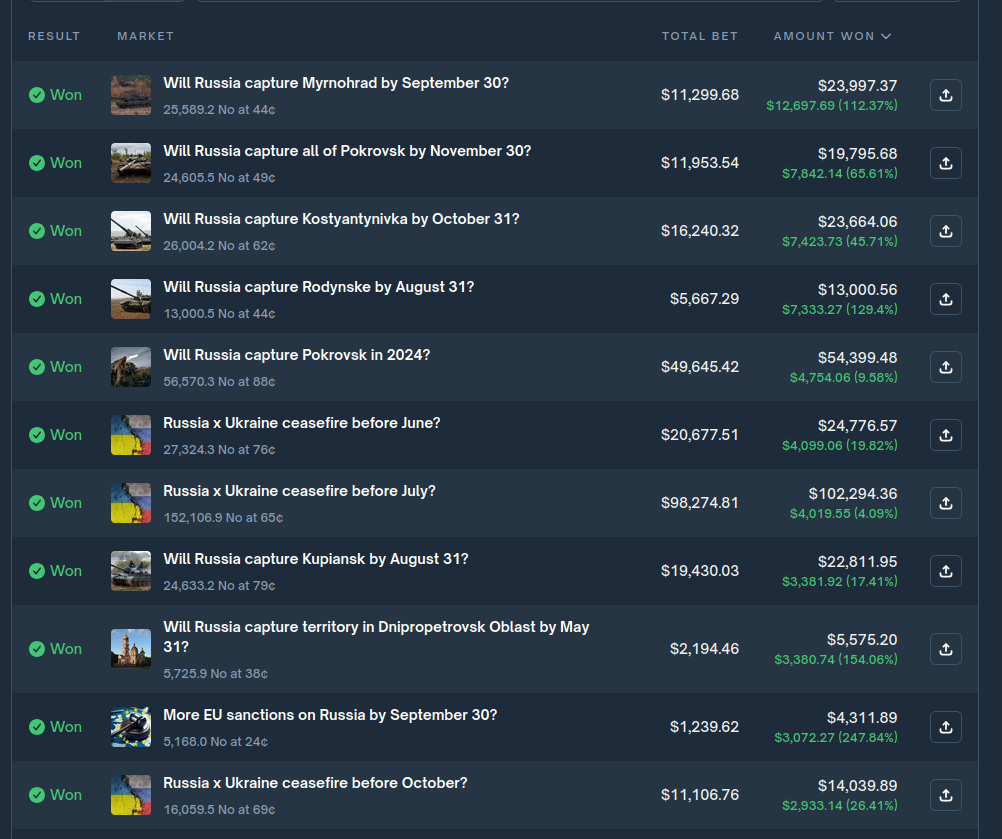
Task: Click total bet $11,299.68
Action: pos(700,95)
